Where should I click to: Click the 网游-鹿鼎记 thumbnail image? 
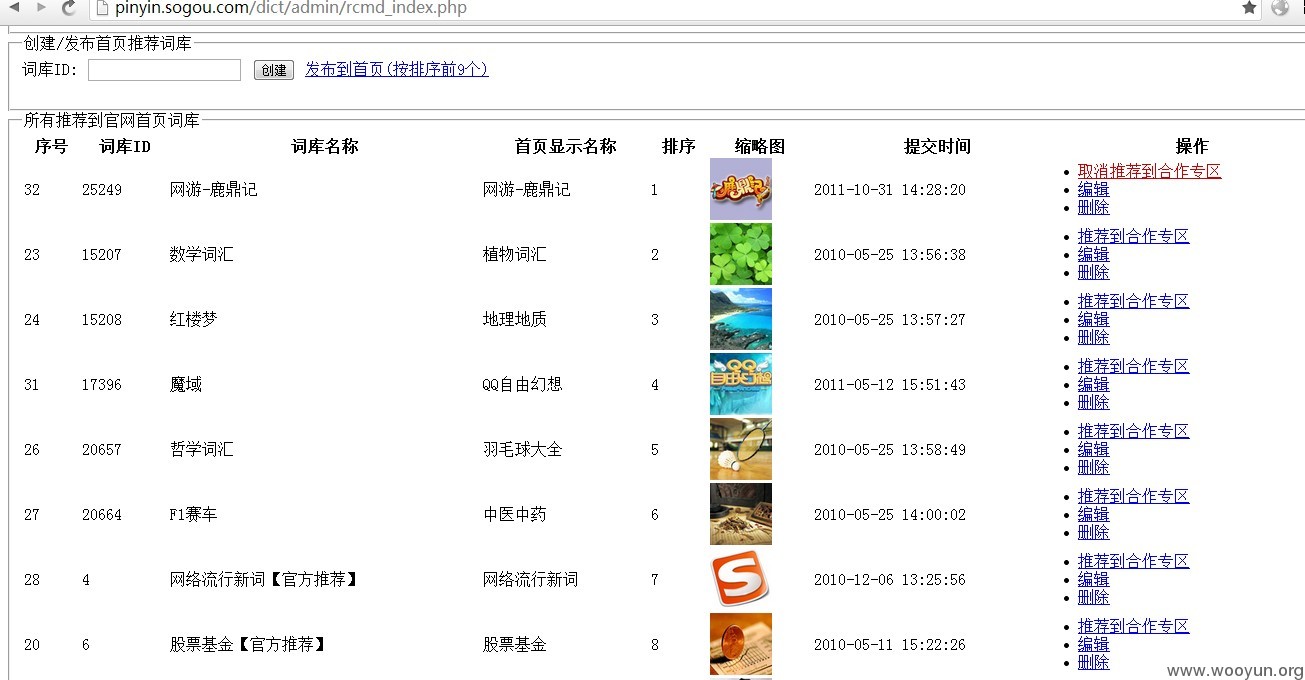tap(741, 189)
